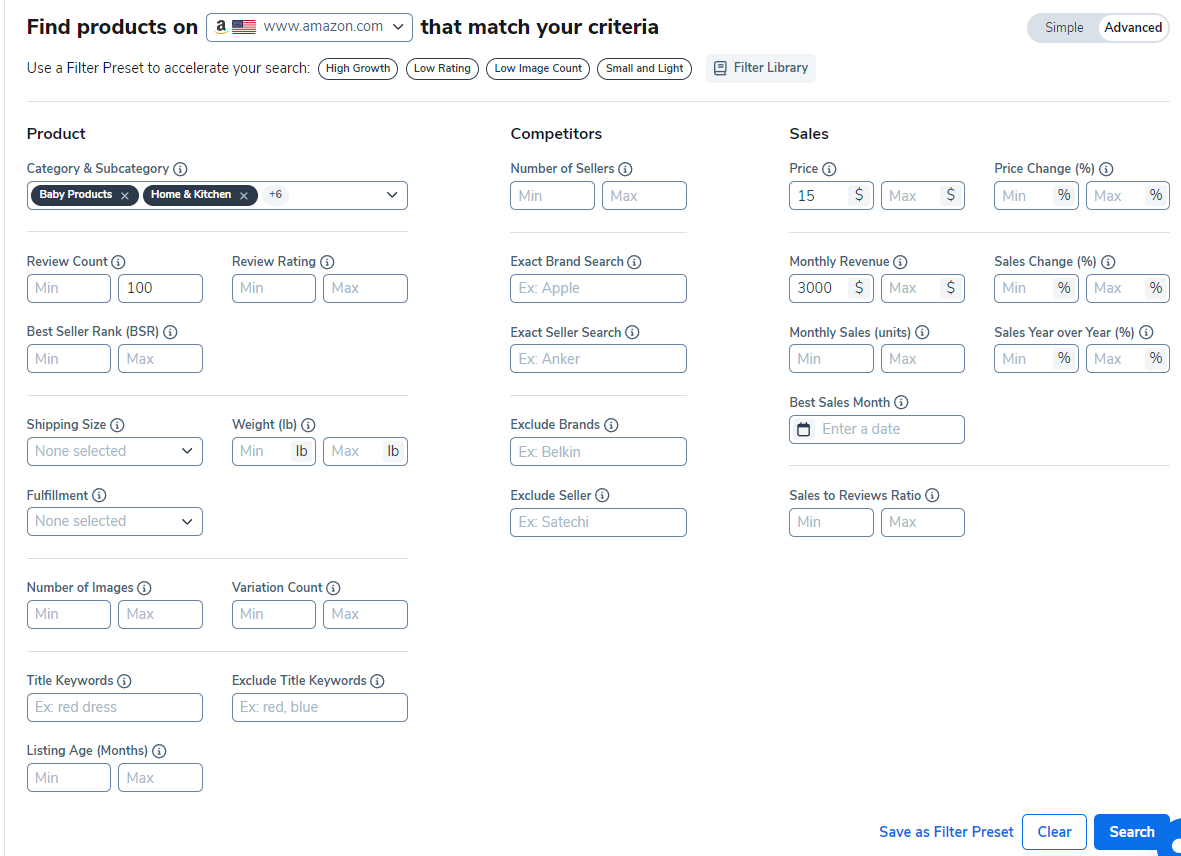Remove the Baby Products category tag
Screen dimensions: 1181x856
pos(124,196)
